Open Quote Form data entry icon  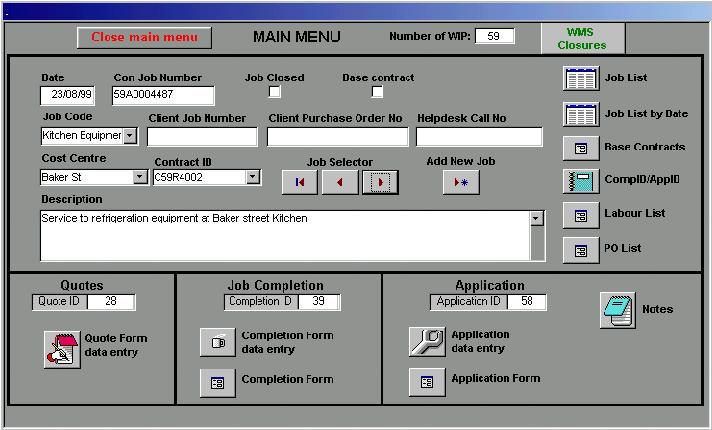[62, 348]
